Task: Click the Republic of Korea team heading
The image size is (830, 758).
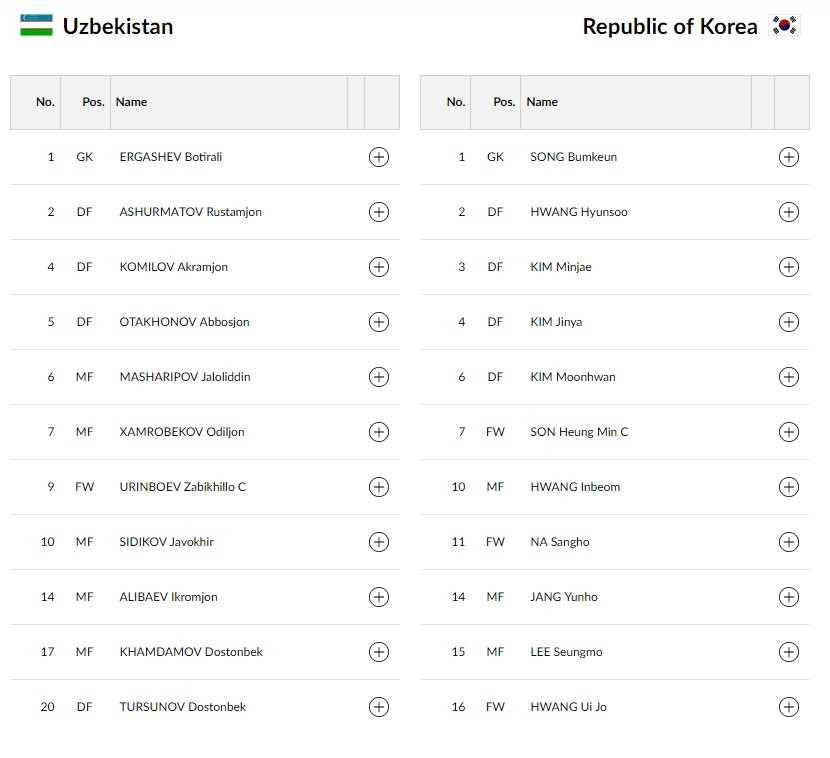Action: (x=670, y=27)
